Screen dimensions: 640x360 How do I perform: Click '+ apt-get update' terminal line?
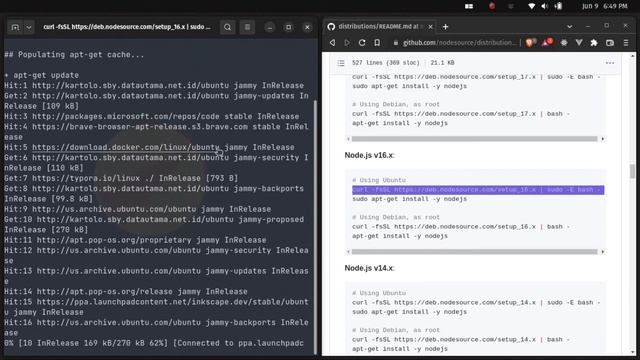pyautogui.click(x=41, y=76)
